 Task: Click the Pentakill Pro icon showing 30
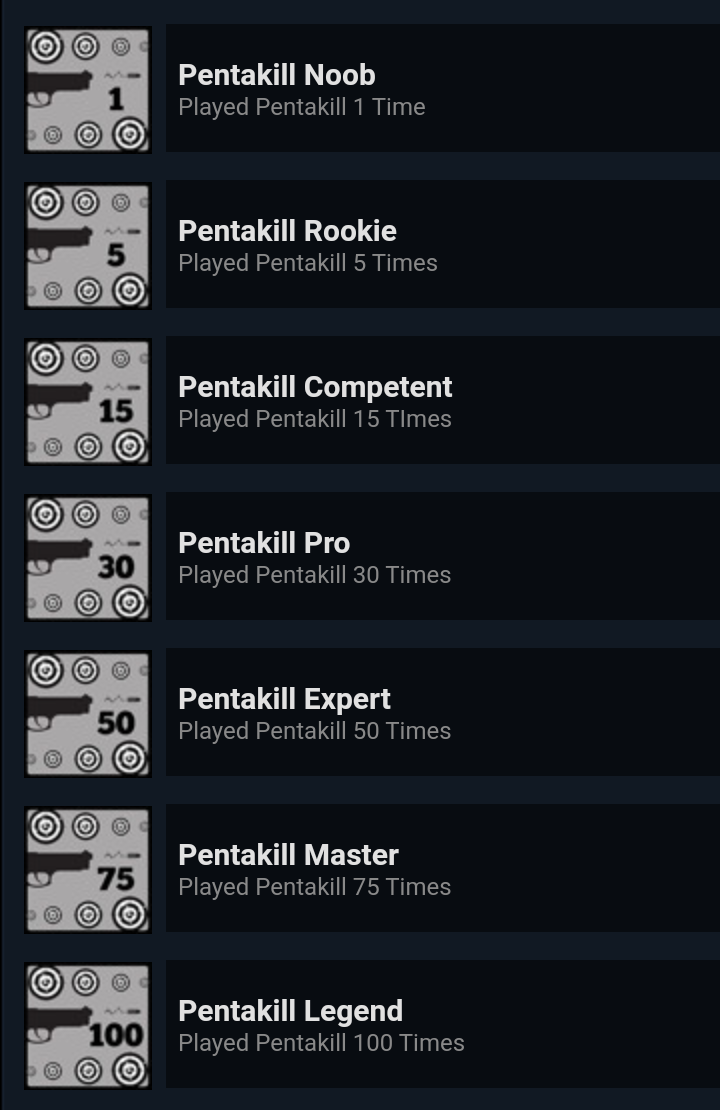88,557
